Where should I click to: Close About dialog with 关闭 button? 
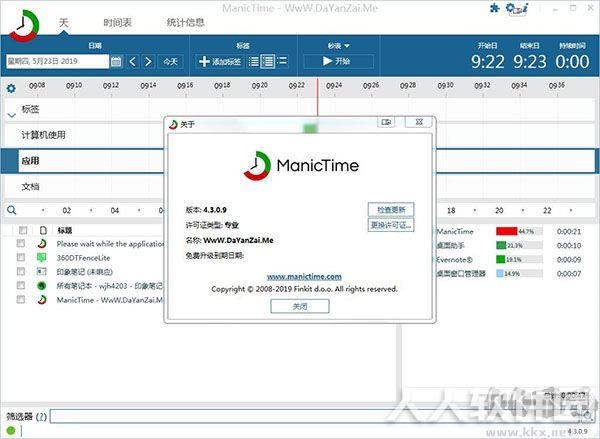pyautogui.click(x=300, y=306)
